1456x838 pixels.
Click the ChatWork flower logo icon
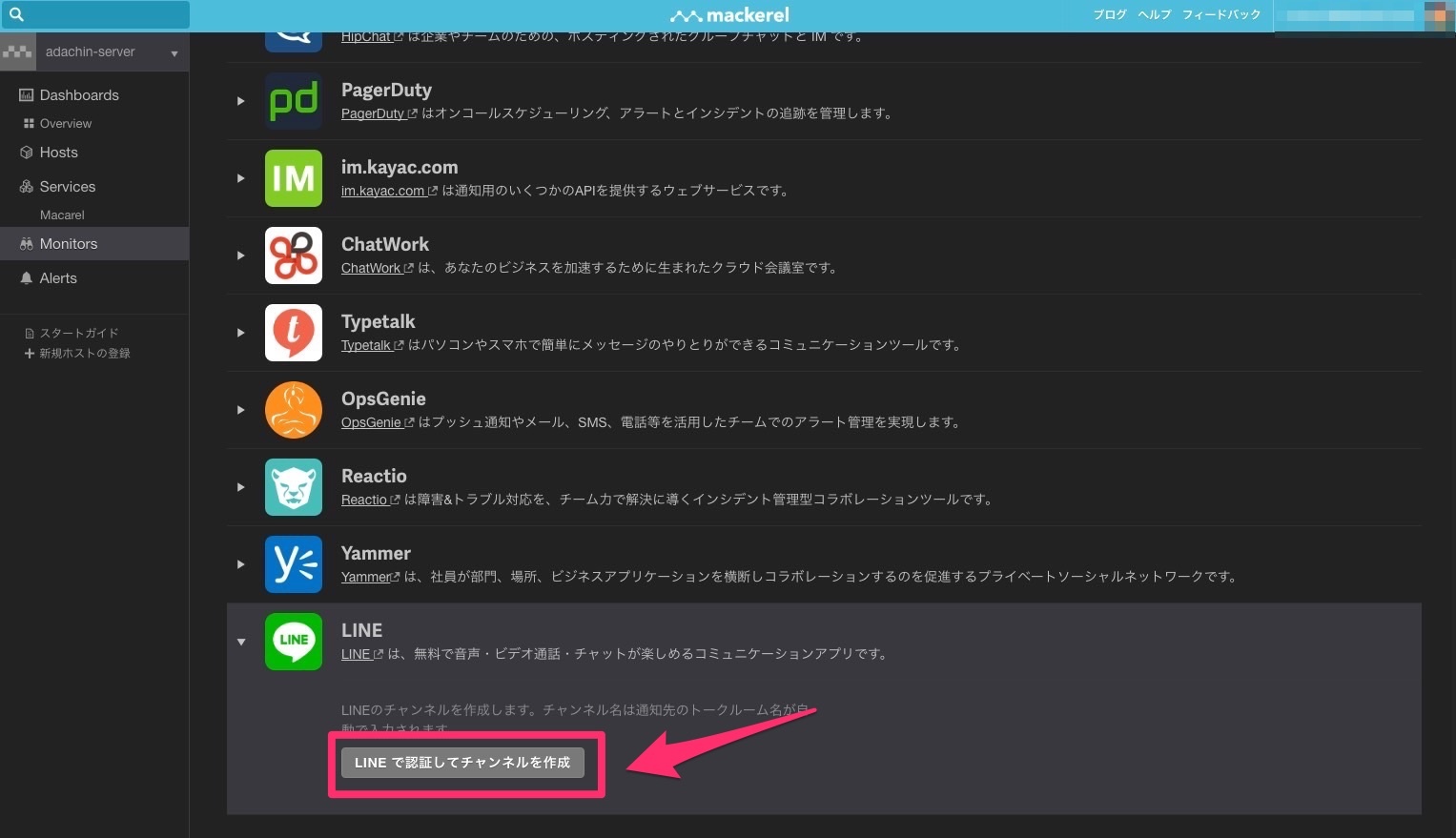click(293, 255)
